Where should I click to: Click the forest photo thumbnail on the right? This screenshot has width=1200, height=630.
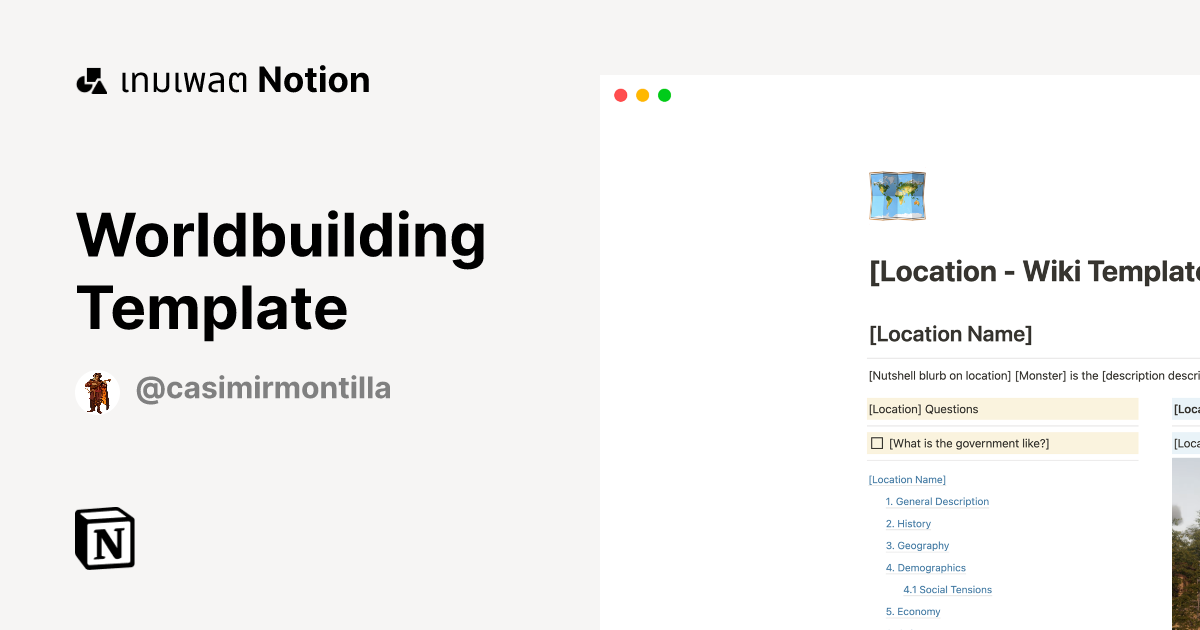tap(1185, 540)
